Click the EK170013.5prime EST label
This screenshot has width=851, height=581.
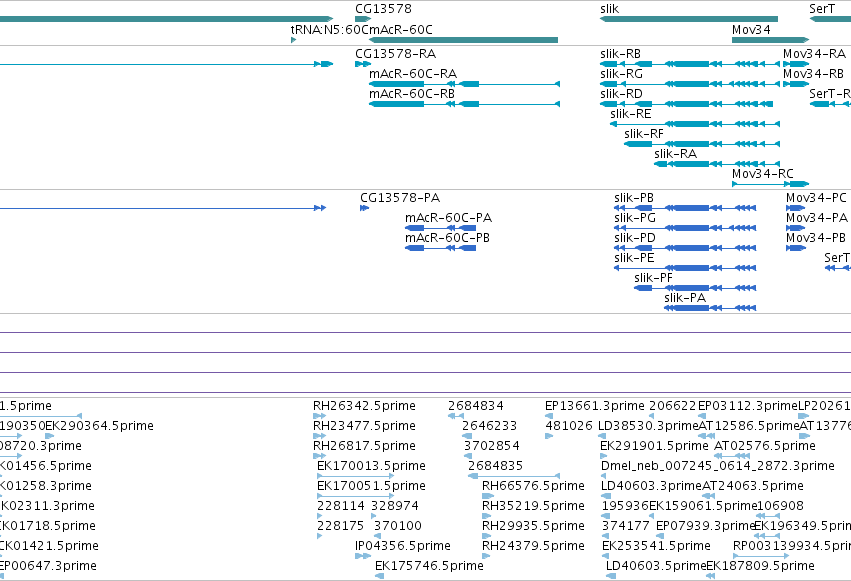tap(371, 466)
